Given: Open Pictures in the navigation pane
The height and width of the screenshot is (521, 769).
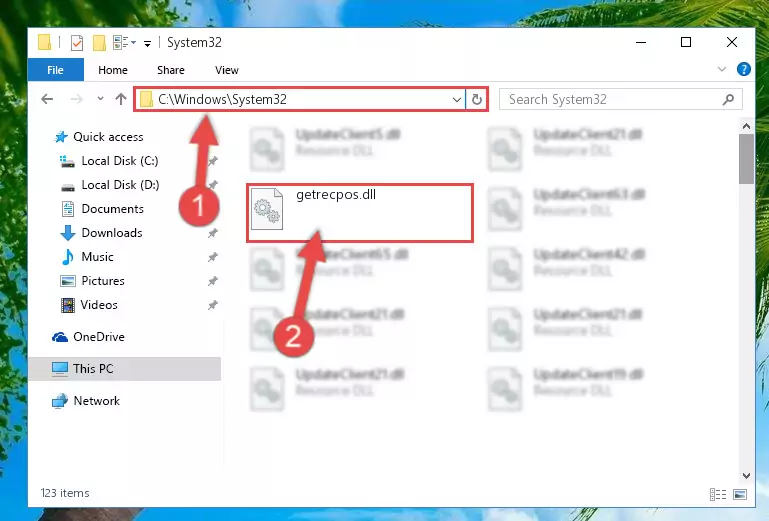Looking at the screenshot, I should [103, 281].
